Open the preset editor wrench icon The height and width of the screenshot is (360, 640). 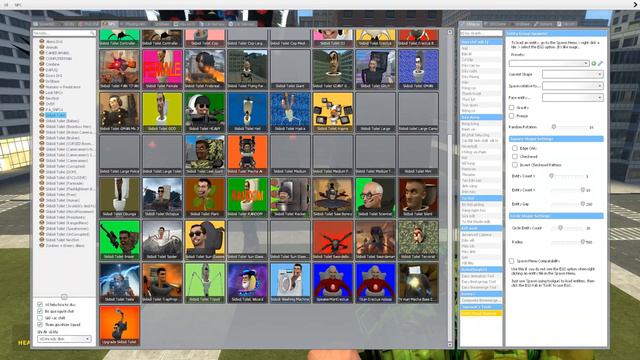click(600, 63)
